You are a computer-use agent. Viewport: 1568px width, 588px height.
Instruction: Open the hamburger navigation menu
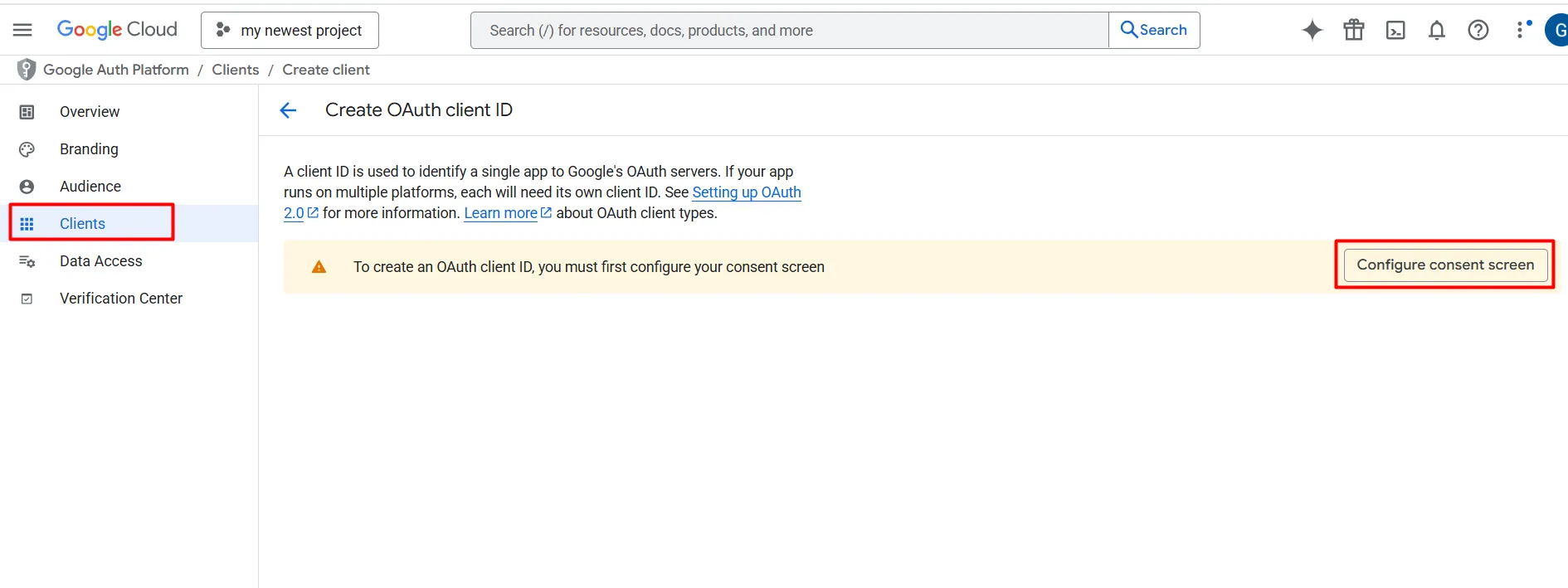coord(22,30)
